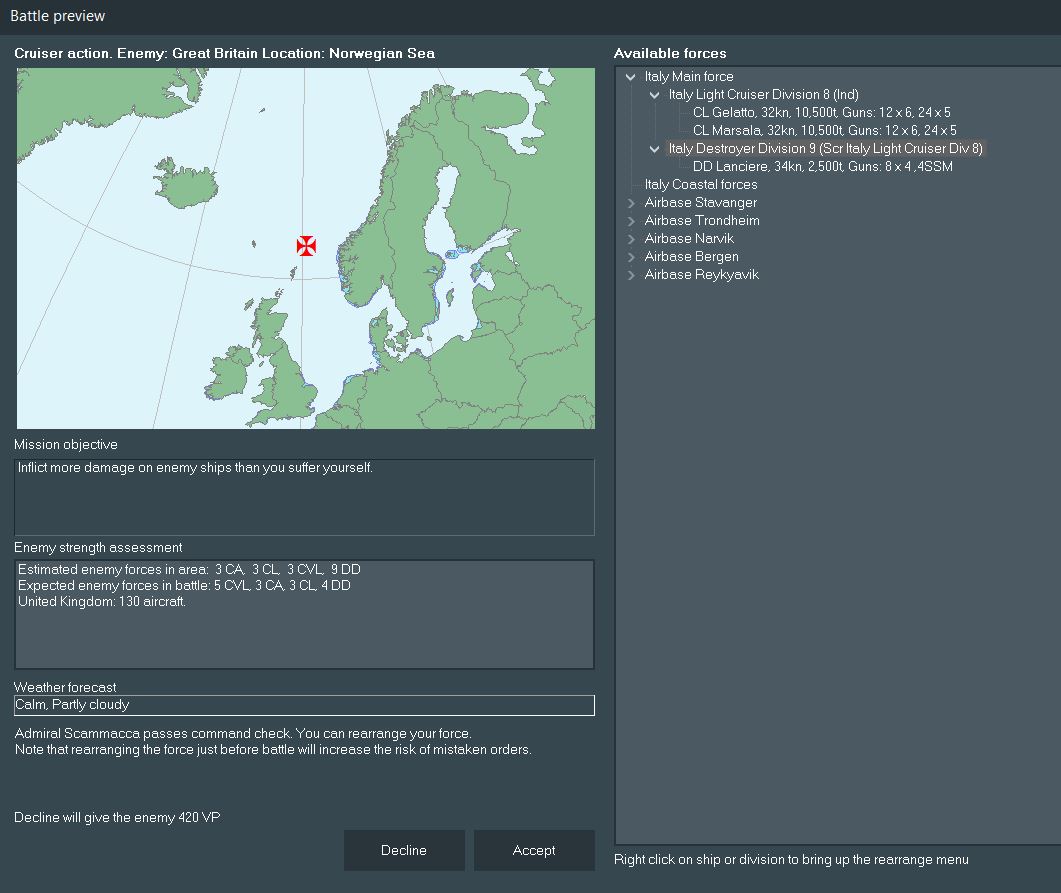Select Italy Light Cruiser Division 8 (Ind)
The width and height of the screenshot is (1061, 893).
point(763,95)
